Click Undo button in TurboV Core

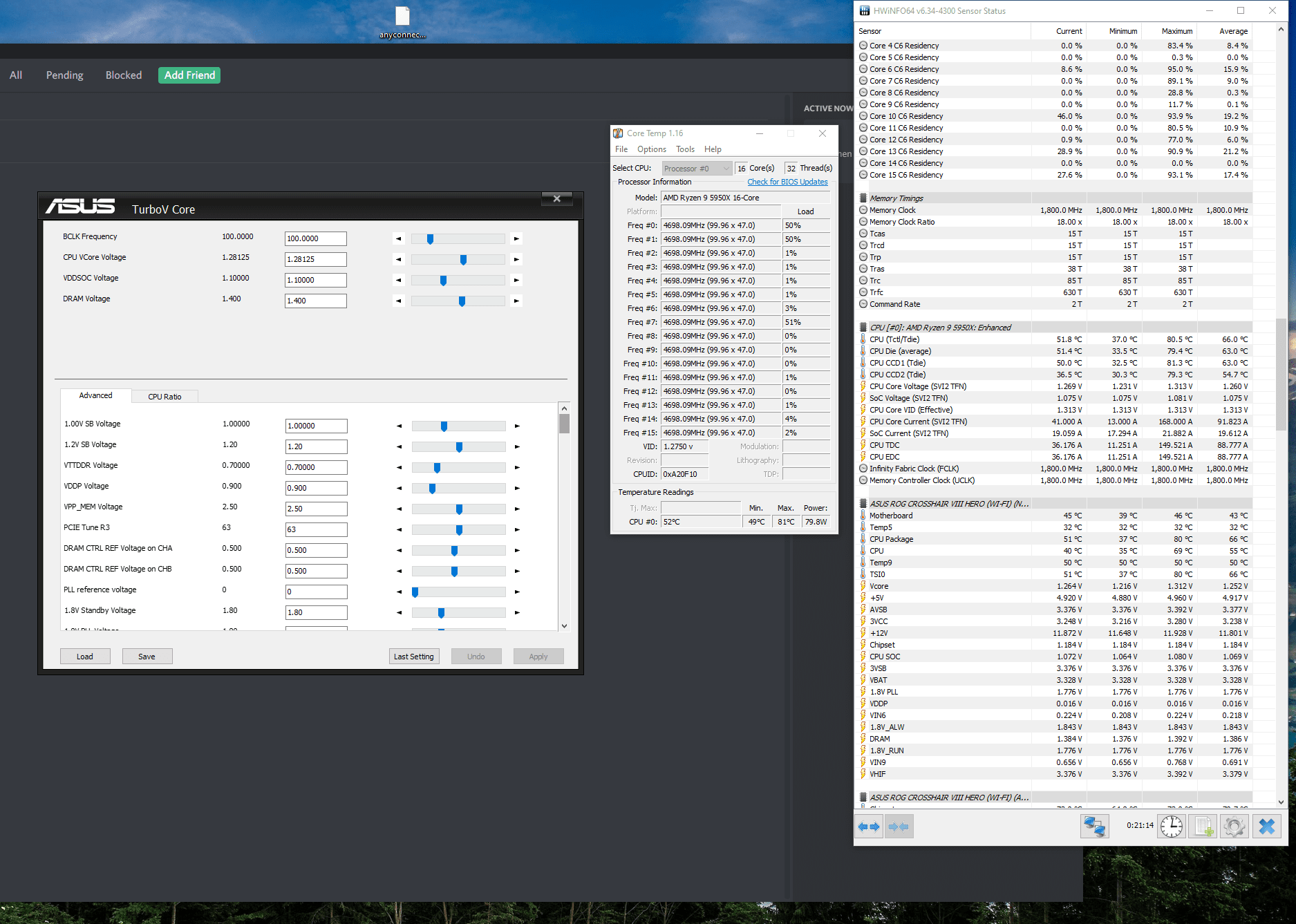476,657
